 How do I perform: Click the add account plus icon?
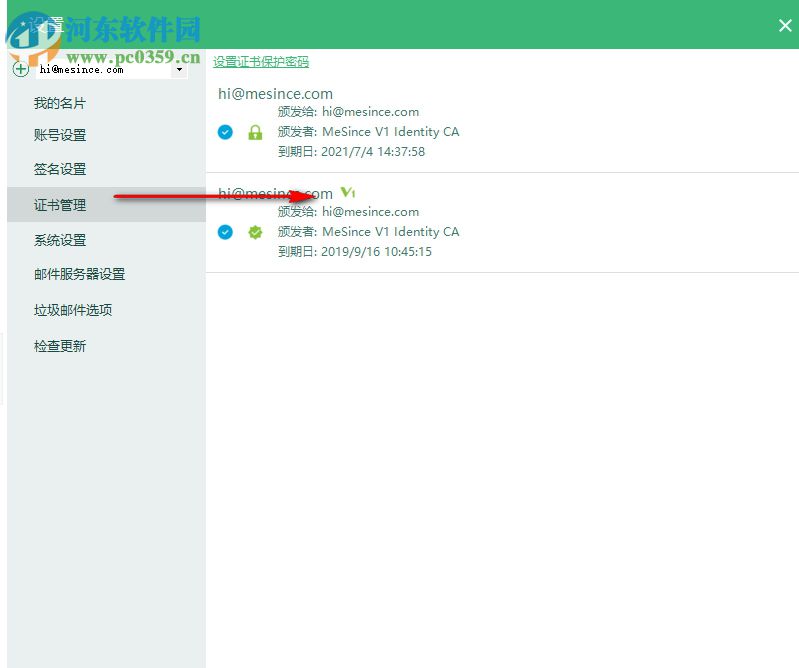coord(20,69)
